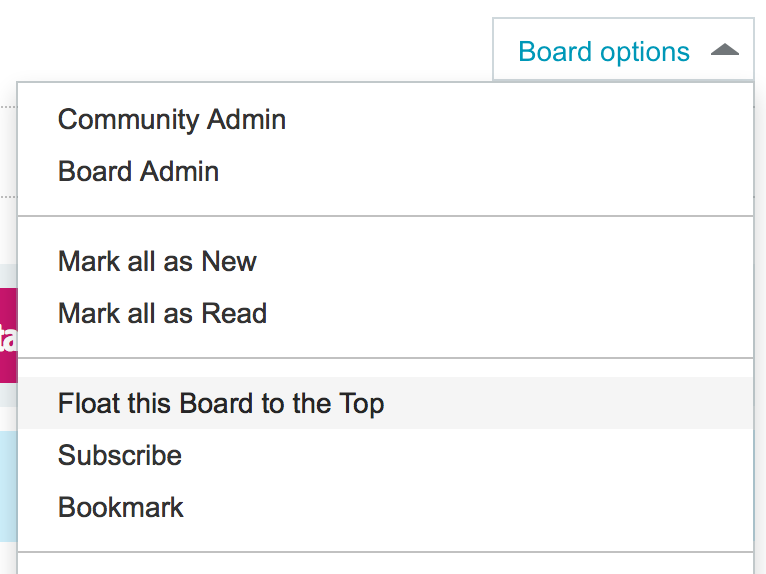This screenshot has height=574, width=766.
Task: Click the Board options dropdown label
Action: pyautogui.click(x=603, y=52)
